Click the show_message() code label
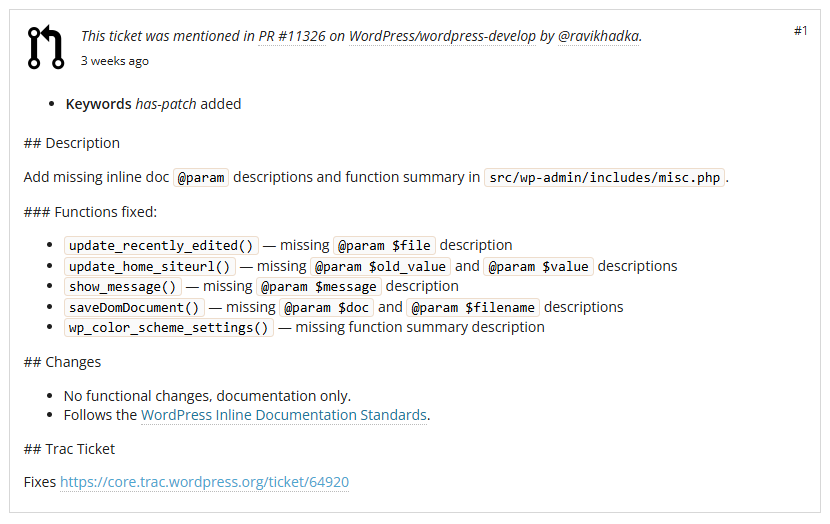The width and height of the screenshot is (830, 524). 122,286
